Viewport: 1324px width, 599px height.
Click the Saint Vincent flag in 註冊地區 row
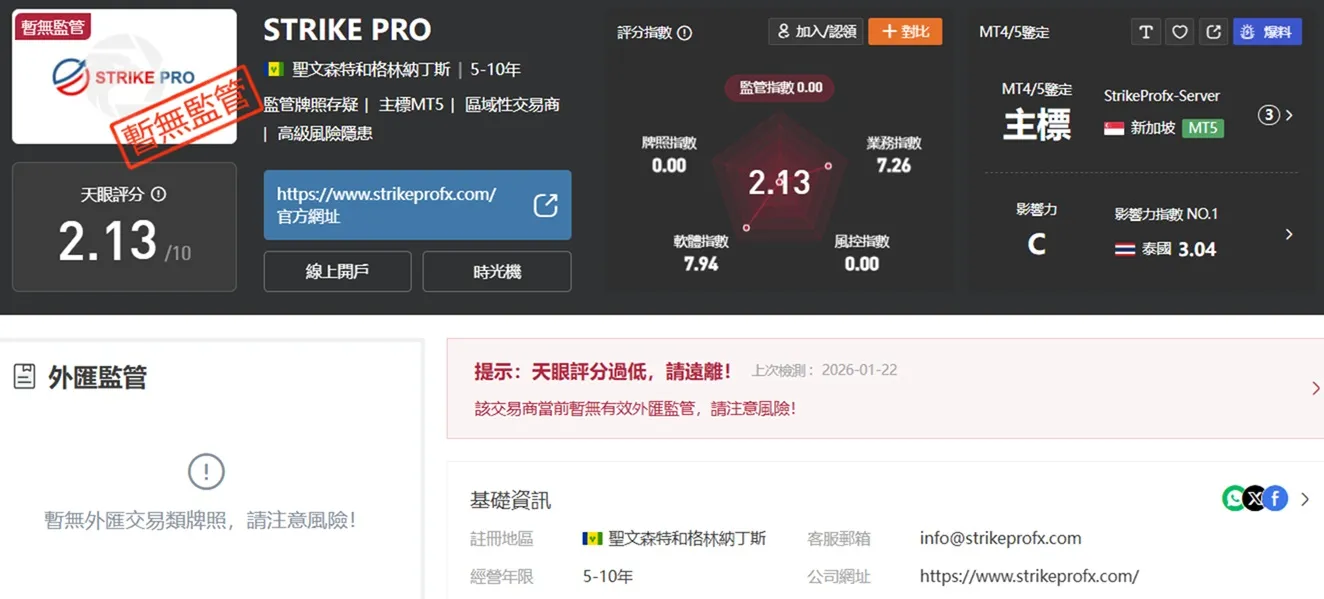coord(592,538)
